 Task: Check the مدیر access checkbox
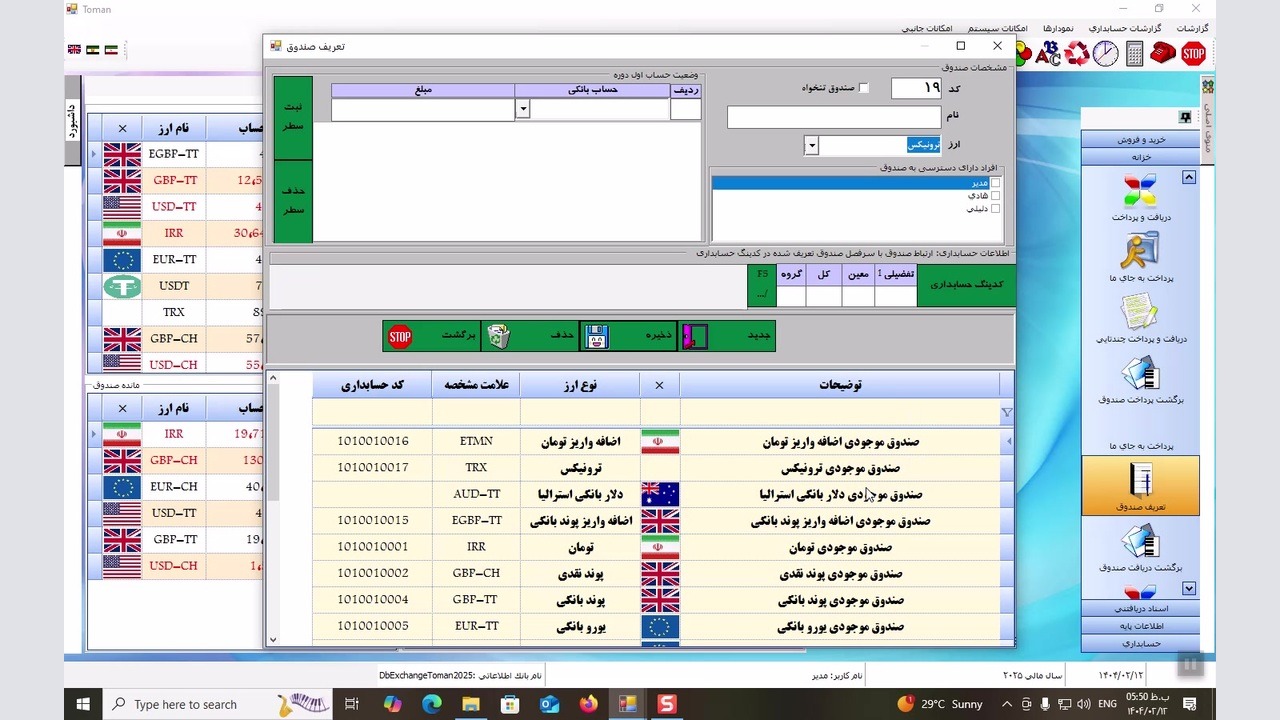995,183
